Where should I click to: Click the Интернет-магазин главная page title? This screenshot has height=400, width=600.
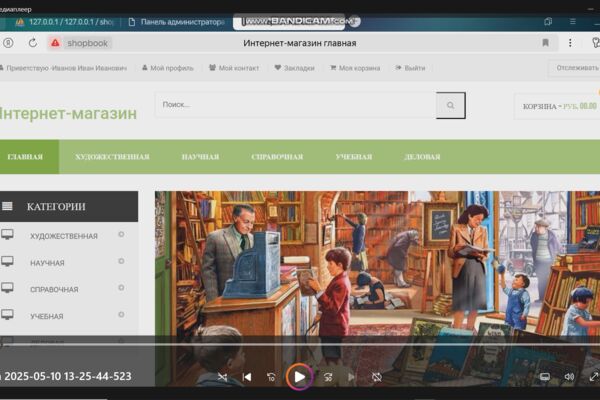(x=300, y=43)
